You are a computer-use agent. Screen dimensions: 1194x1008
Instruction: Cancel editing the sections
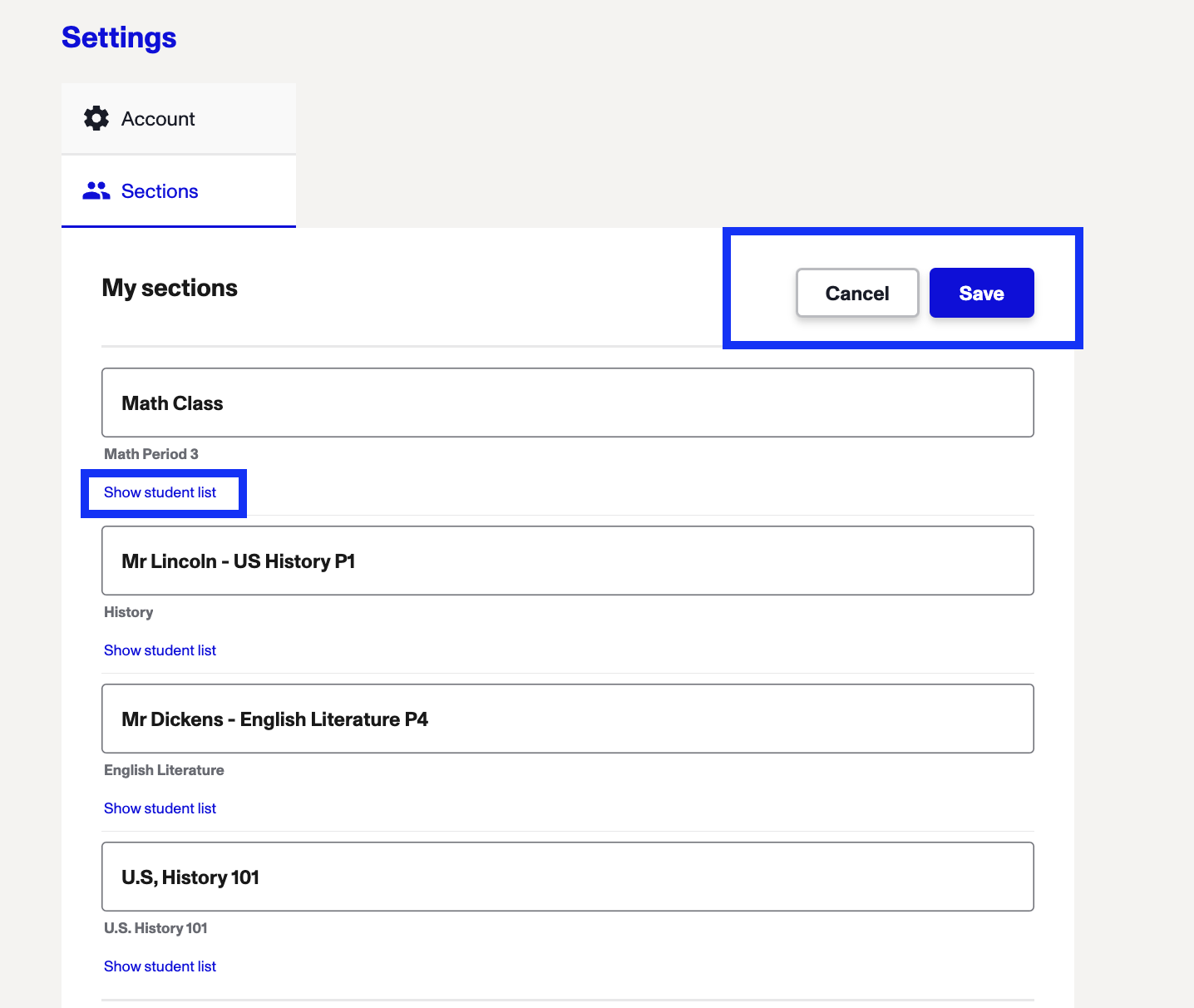(857, 293)
